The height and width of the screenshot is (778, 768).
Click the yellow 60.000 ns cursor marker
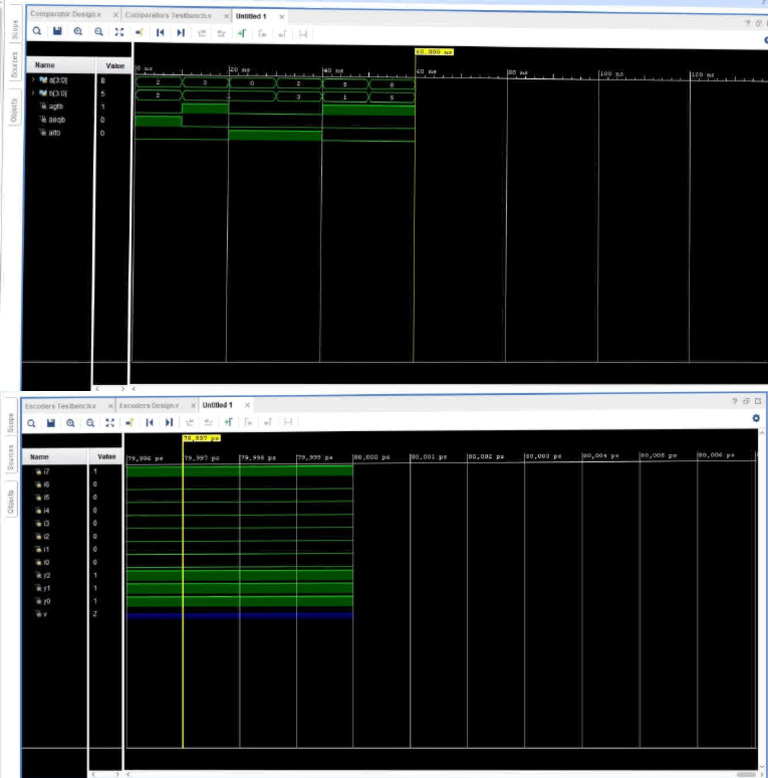434,52
